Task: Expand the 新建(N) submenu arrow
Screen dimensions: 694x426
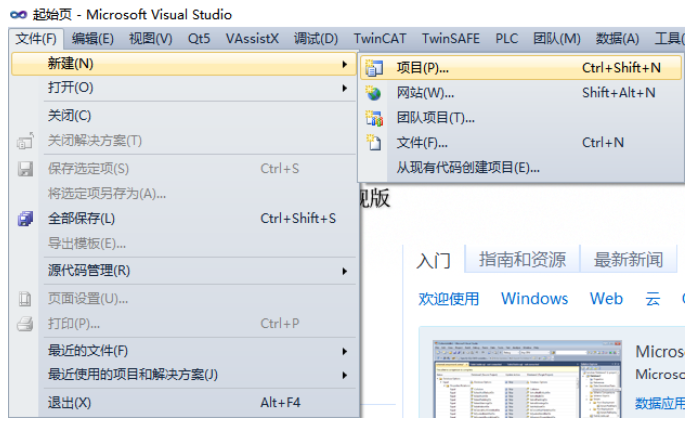Action: pyautogui.click(x=344, y=64)
